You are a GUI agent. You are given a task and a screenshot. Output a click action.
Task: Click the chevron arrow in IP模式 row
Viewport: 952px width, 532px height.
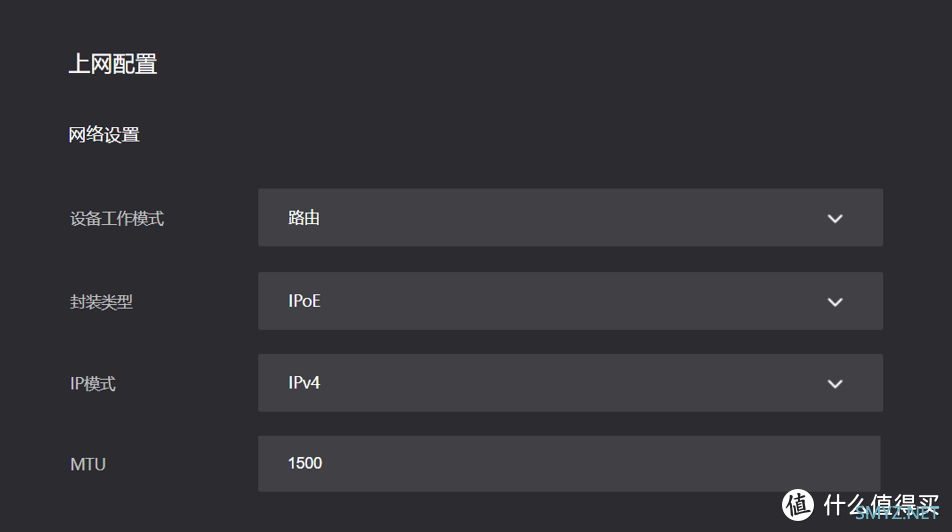click(x=835, y=384)
